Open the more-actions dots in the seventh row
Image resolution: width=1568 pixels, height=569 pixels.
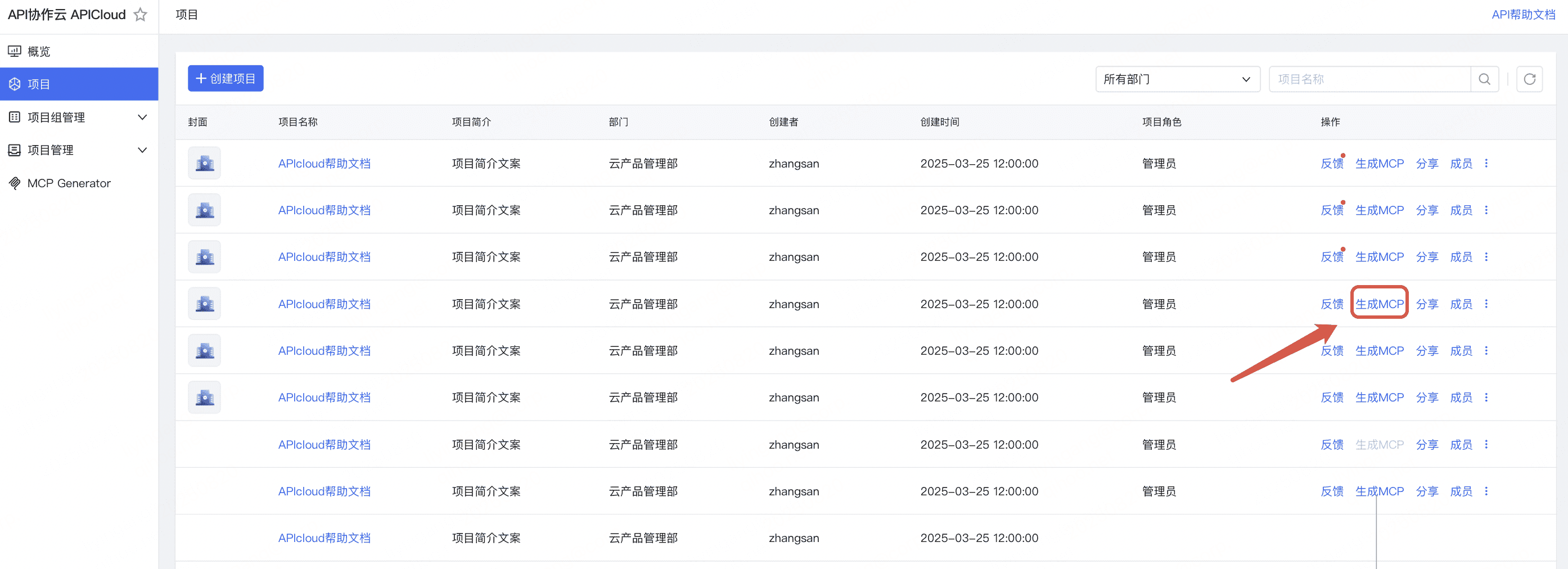click(x=1486, y=444)
